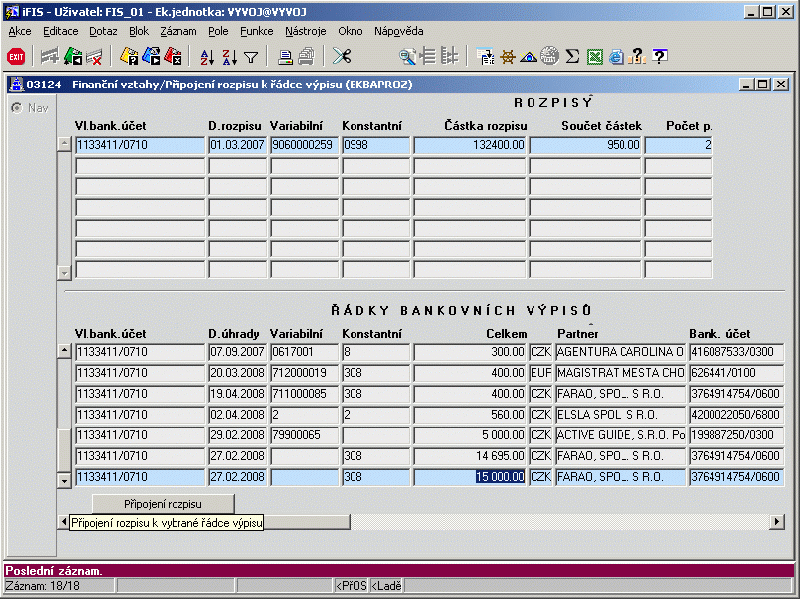
Task: Click variabilní cell 79900065
Action: click(304, 435)
